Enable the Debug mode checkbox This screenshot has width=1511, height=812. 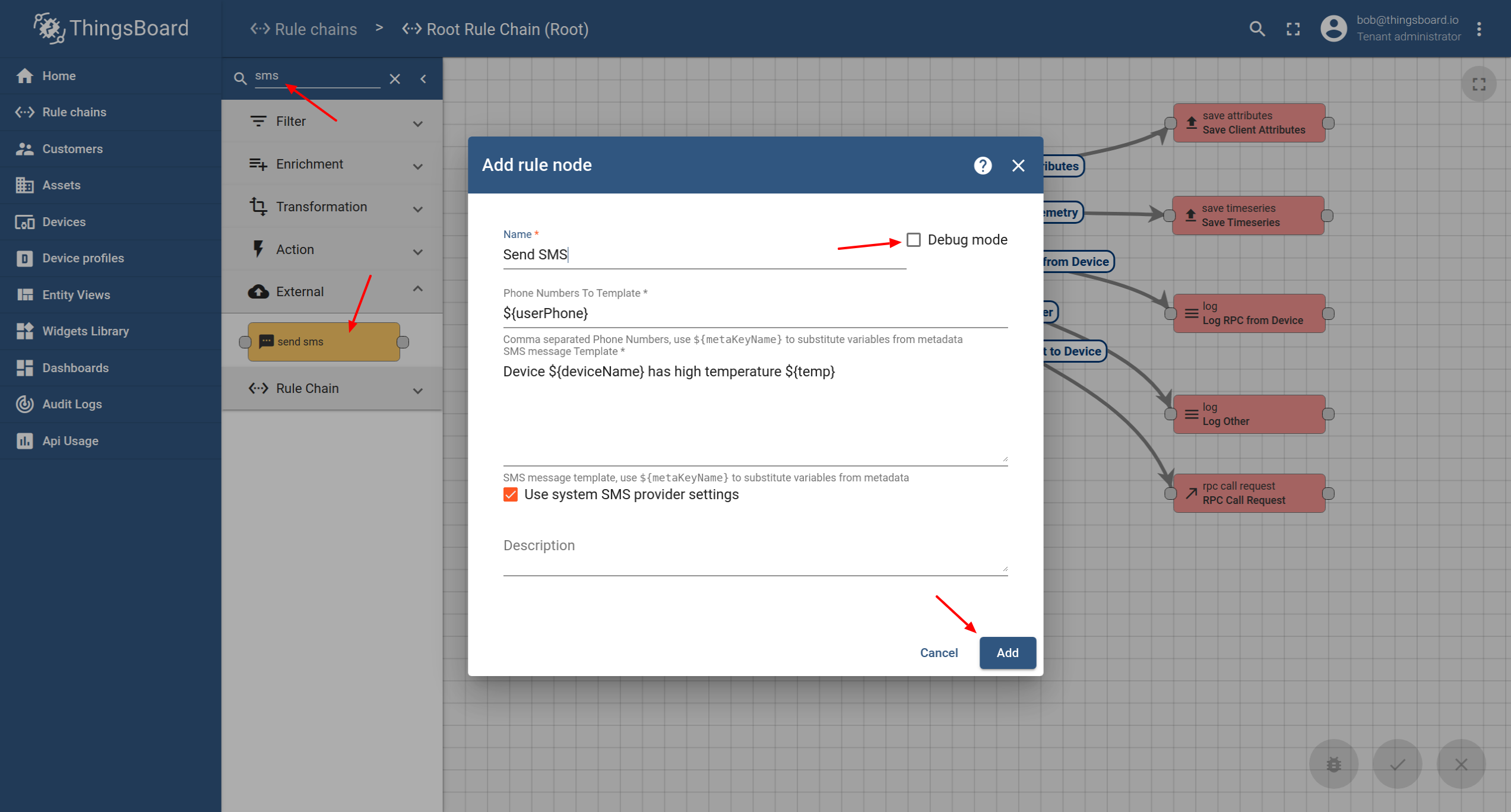tap(914, 240)
